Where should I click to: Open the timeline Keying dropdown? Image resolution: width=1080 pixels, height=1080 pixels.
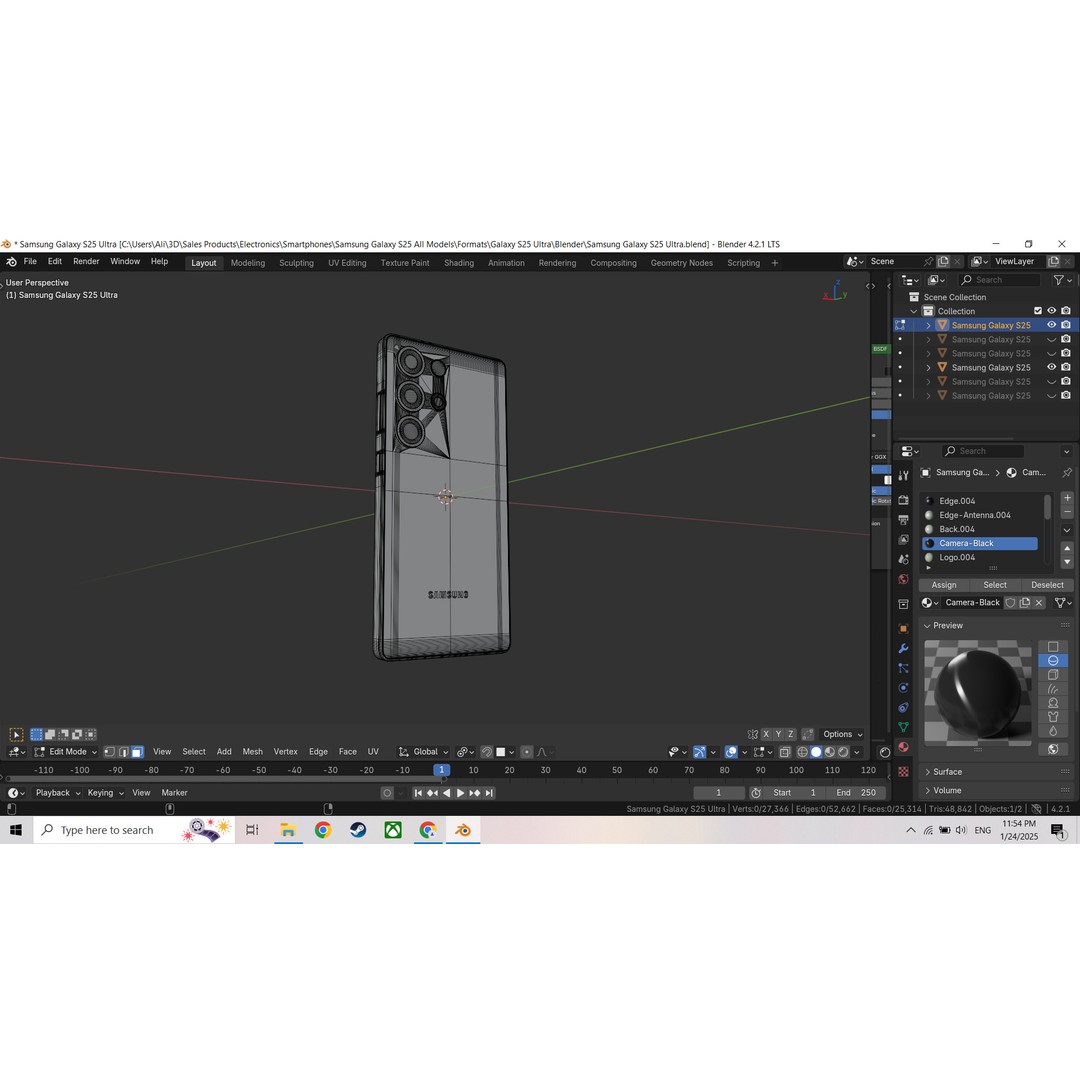tap(105, 793)
